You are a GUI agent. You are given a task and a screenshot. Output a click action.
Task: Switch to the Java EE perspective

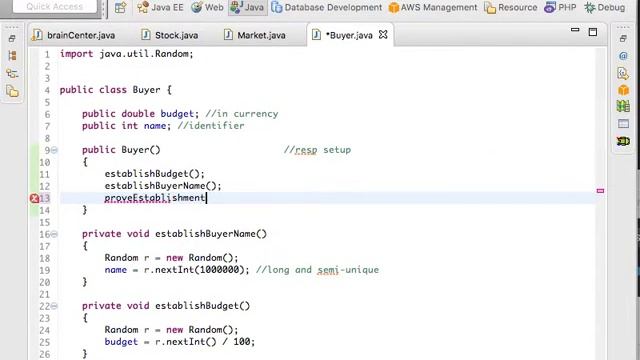point(160,7)
